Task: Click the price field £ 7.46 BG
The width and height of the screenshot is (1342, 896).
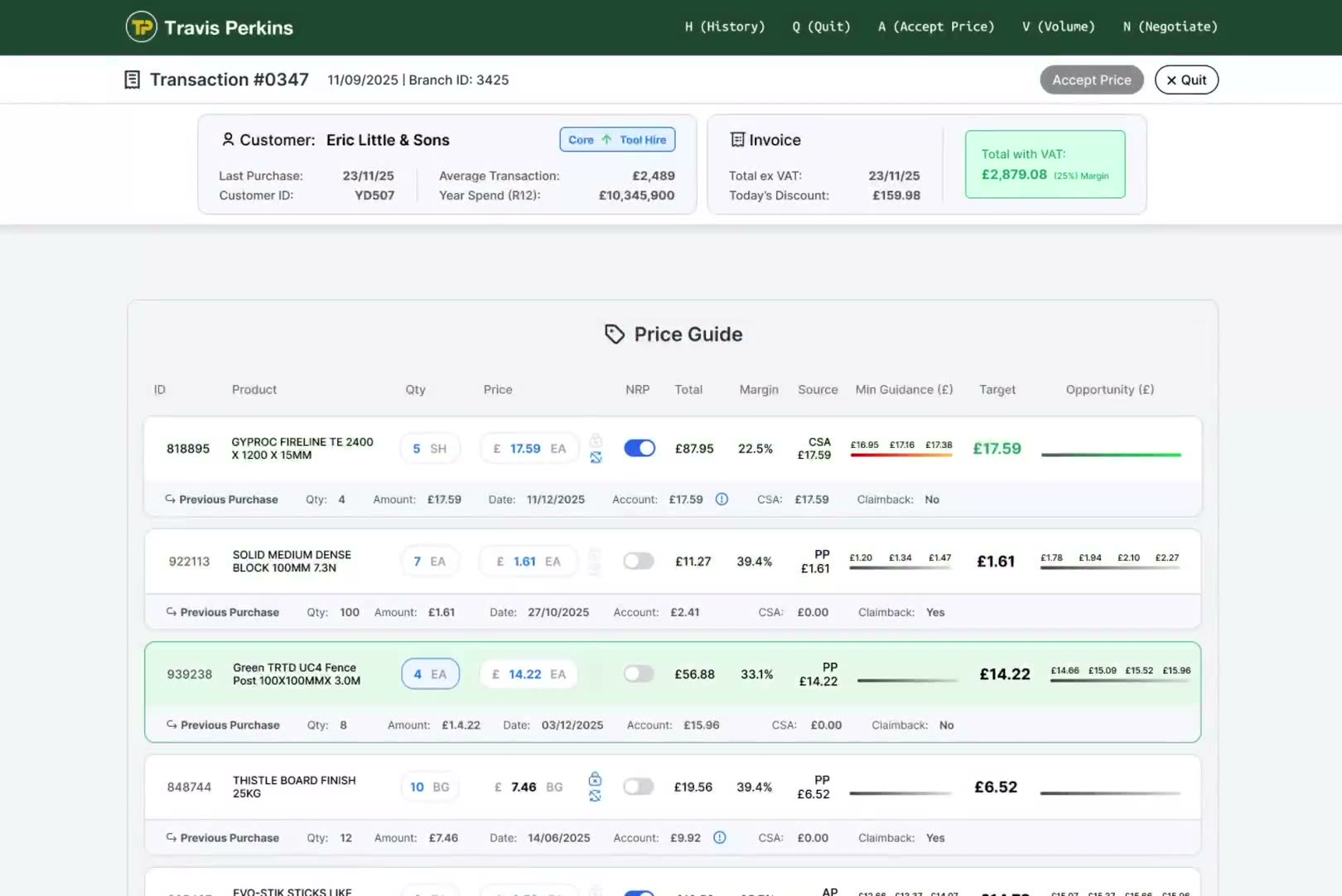Action: (x=529, y=787)
